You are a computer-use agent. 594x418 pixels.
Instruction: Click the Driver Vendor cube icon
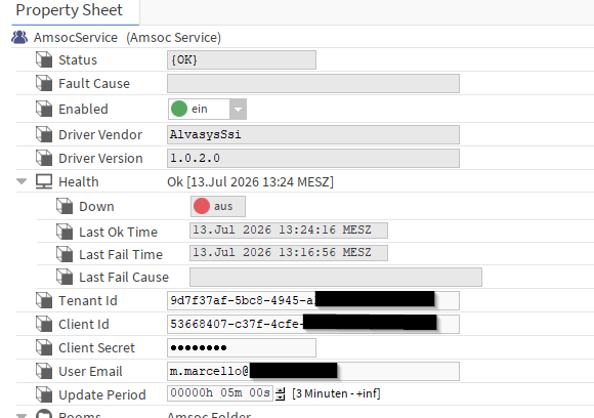coord(44,135)
